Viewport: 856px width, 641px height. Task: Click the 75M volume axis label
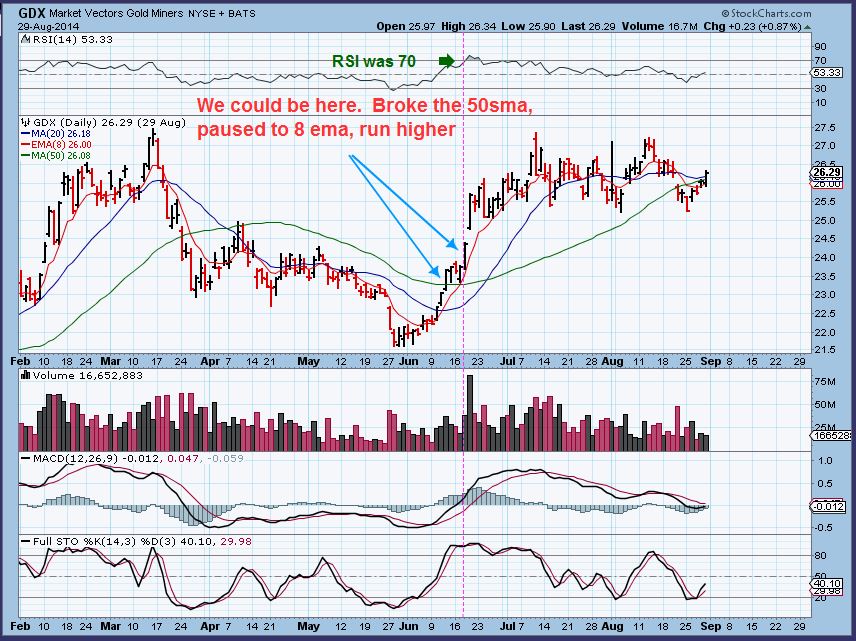coord(825,382)
